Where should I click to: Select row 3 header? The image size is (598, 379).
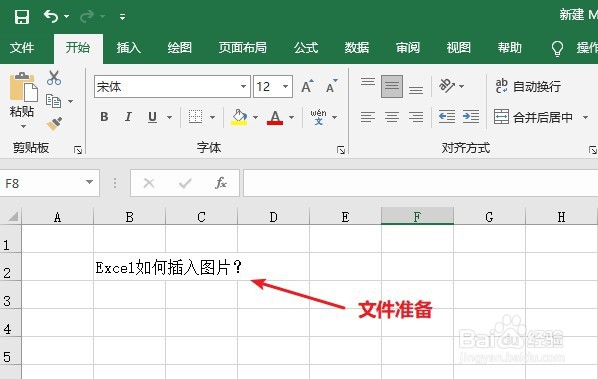[10, 295]
